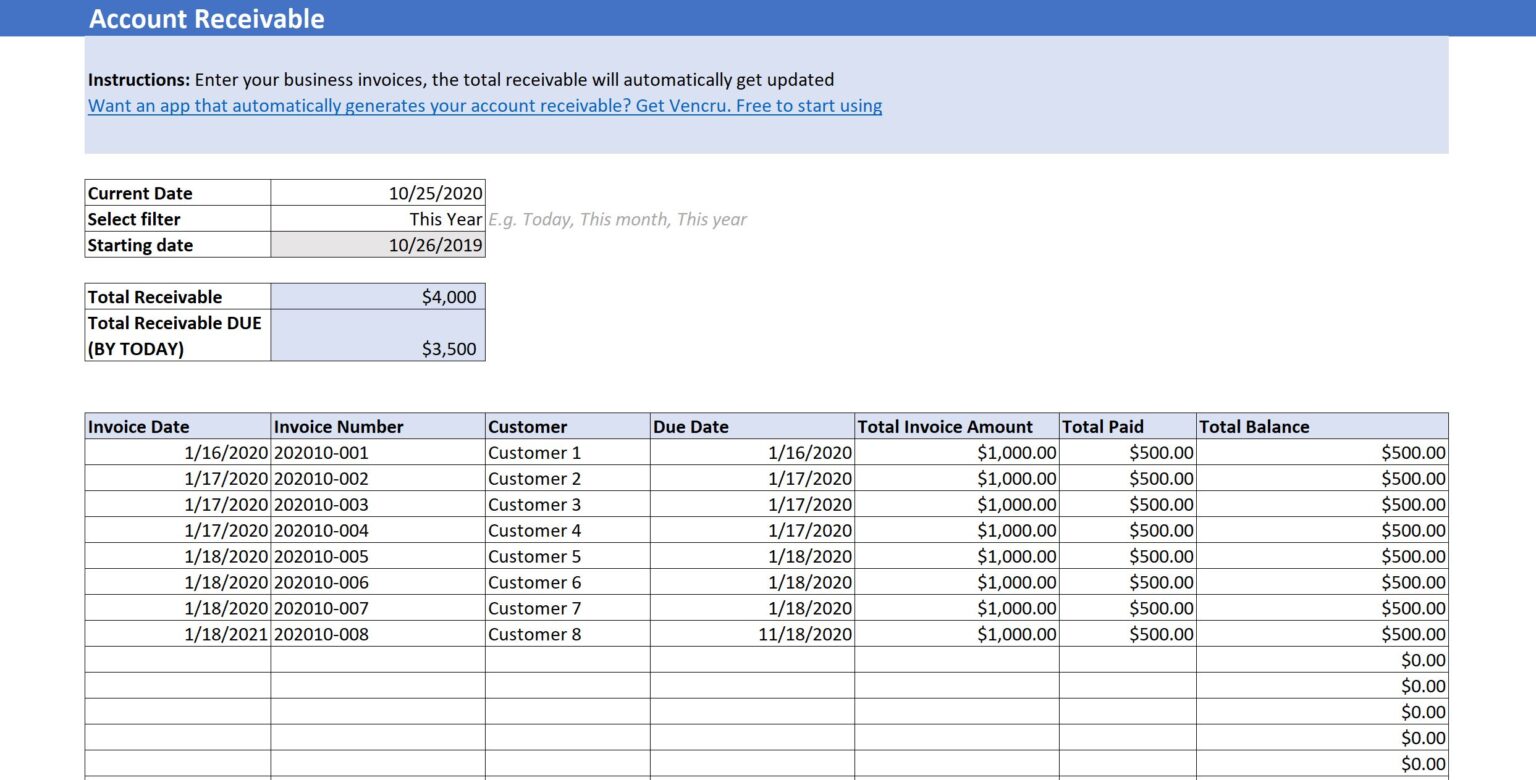Click the Due Date column header

pos(691,426)
